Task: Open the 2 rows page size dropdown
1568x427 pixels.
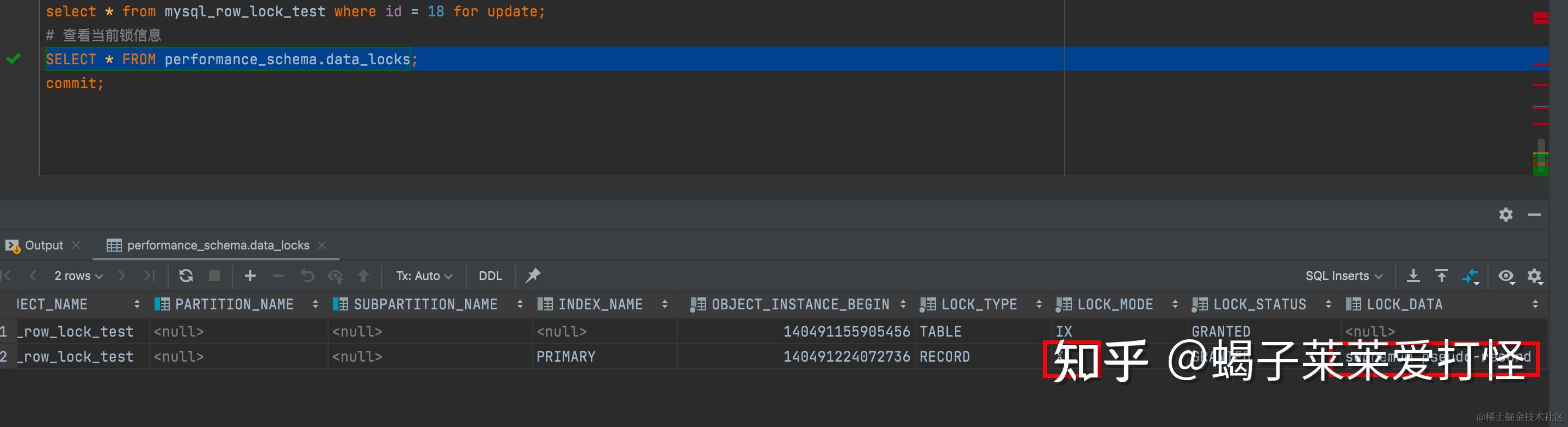Action: tap(78, 276)
